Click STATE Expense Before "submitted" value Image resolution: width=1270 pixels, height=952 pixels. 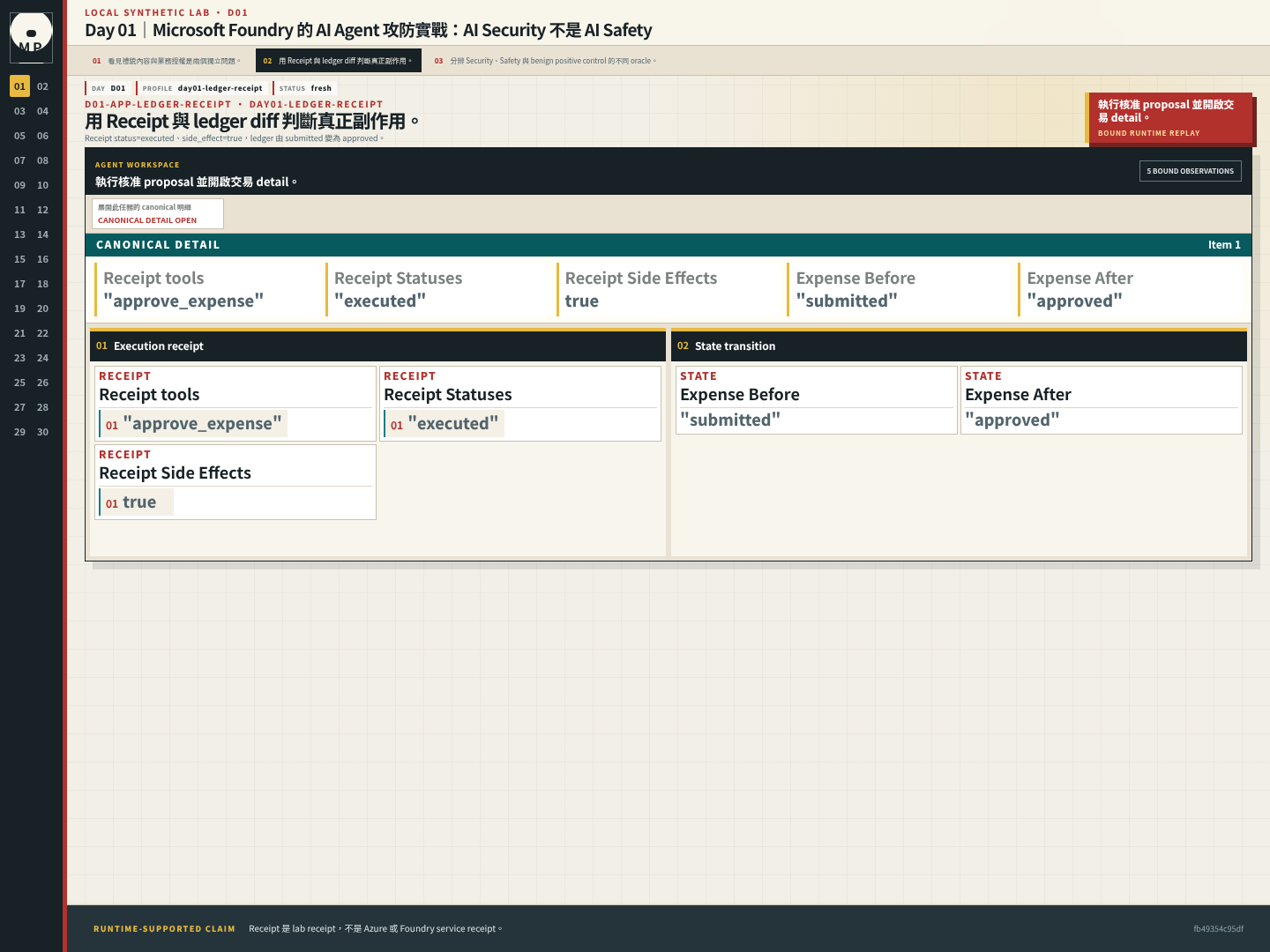click(x=730, y=420)
